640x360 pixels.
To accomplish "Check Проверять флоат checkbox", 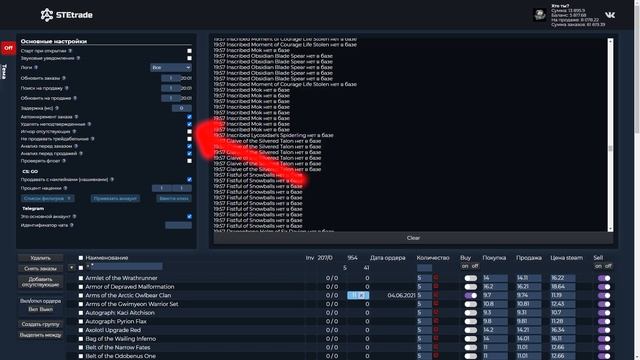I will tap(189, 161).
